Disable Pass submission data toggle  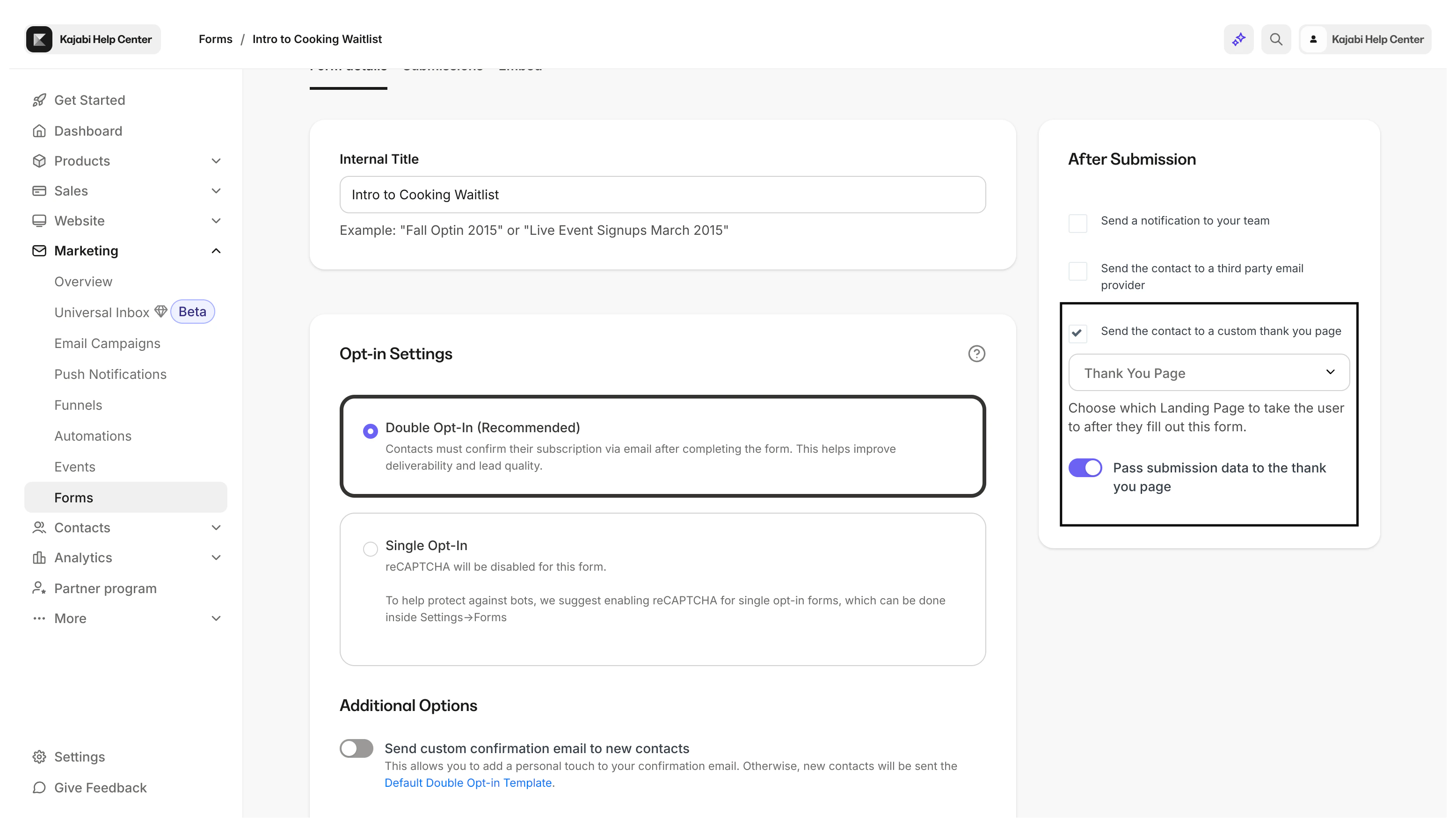(1085, 468)
